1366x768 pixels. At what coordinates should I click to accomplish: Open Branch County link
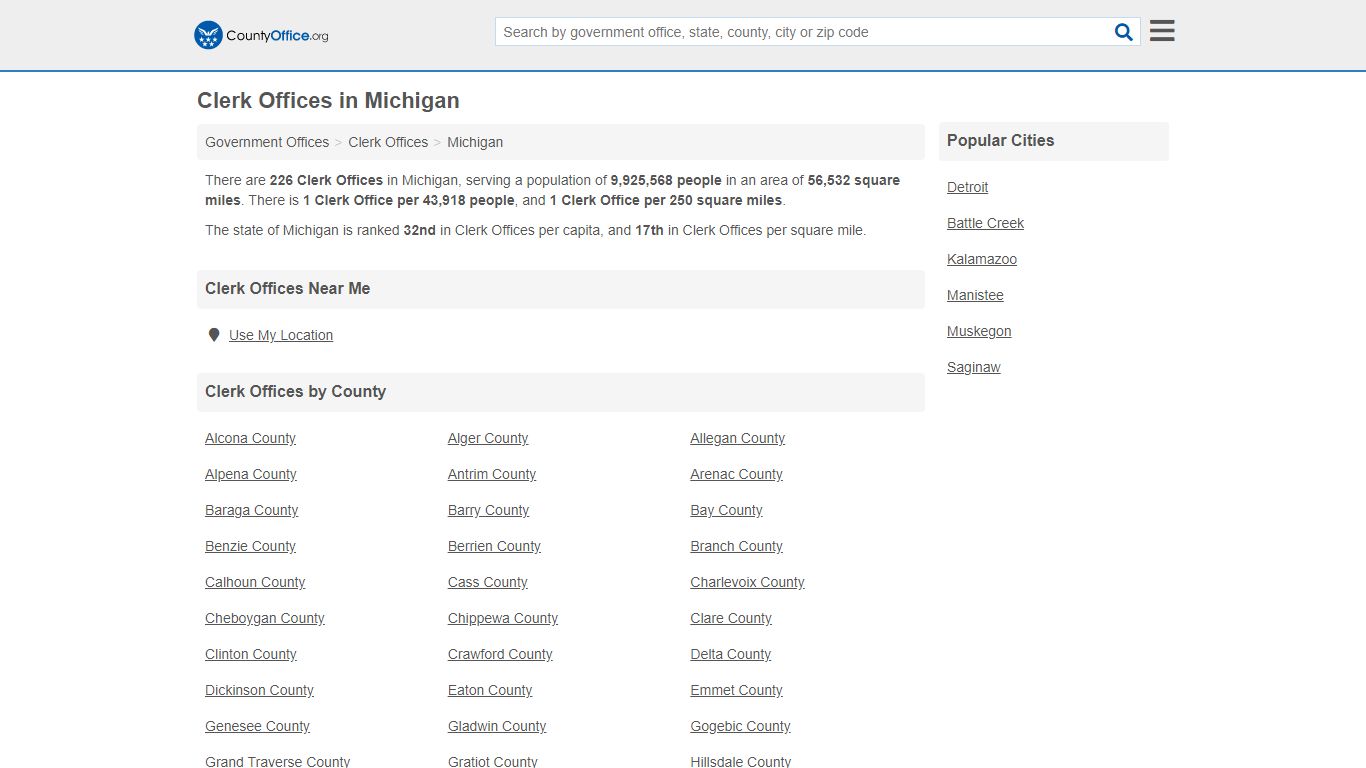[x=736, y=546]
